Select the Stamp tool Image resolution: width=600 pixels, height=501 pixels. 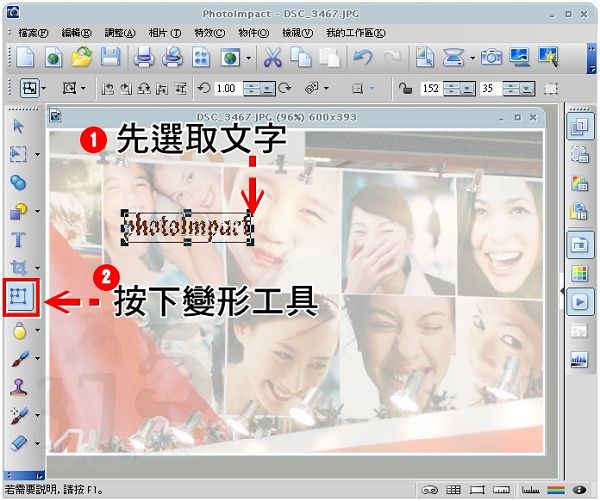18,387
